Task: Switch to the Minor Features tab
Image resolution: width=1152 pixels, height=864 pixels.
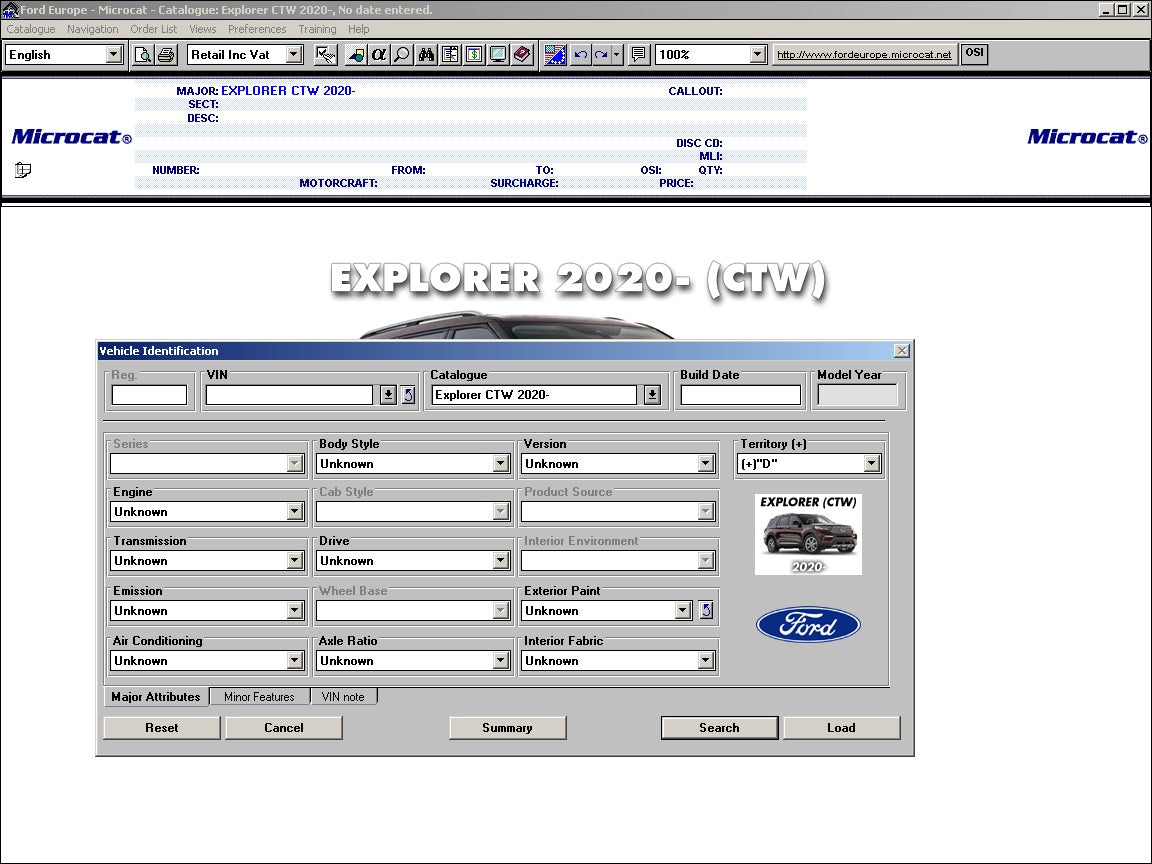Action: (x=259, y=696)
